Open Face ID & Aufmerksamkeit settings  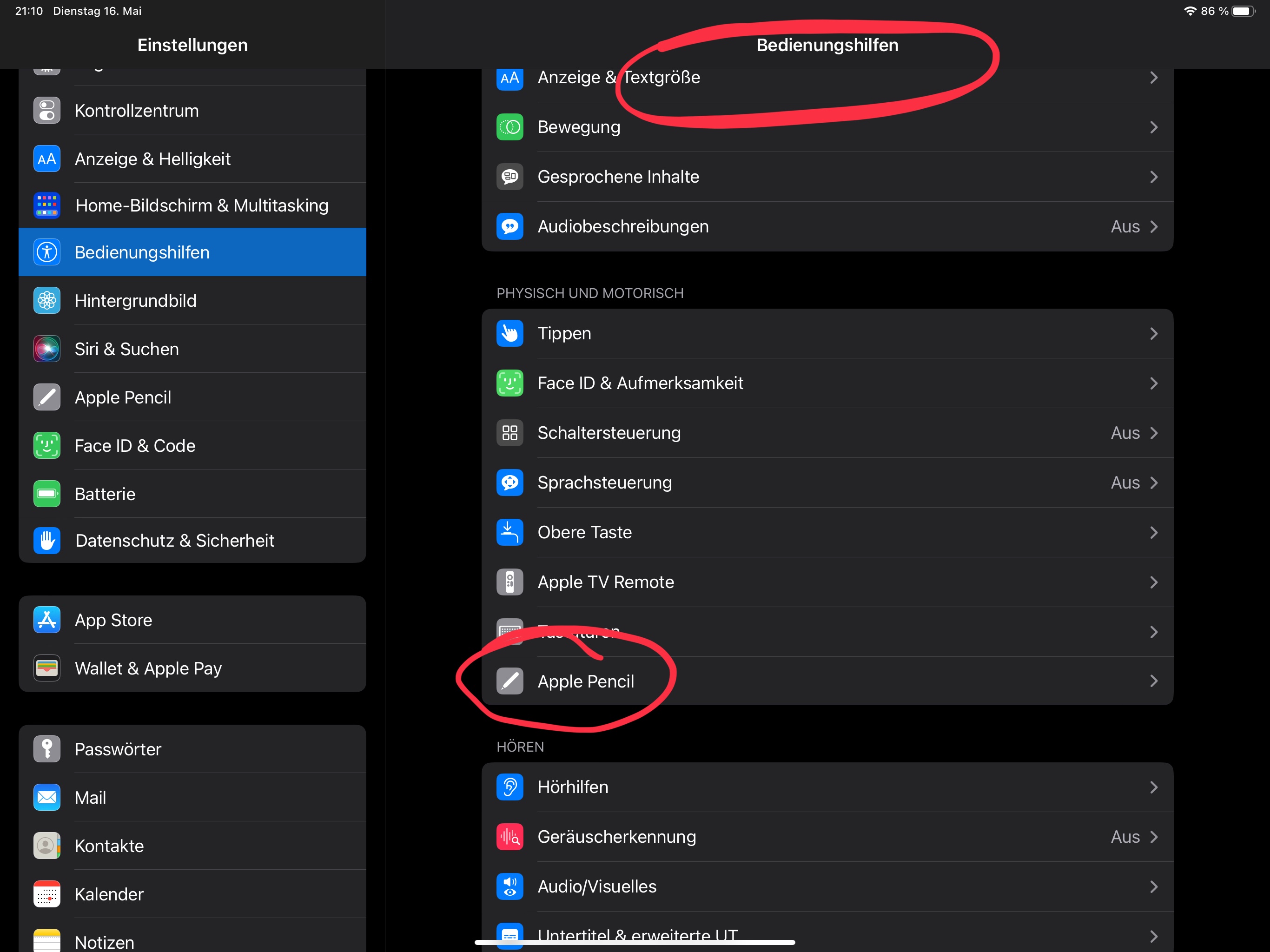point(640,383)
